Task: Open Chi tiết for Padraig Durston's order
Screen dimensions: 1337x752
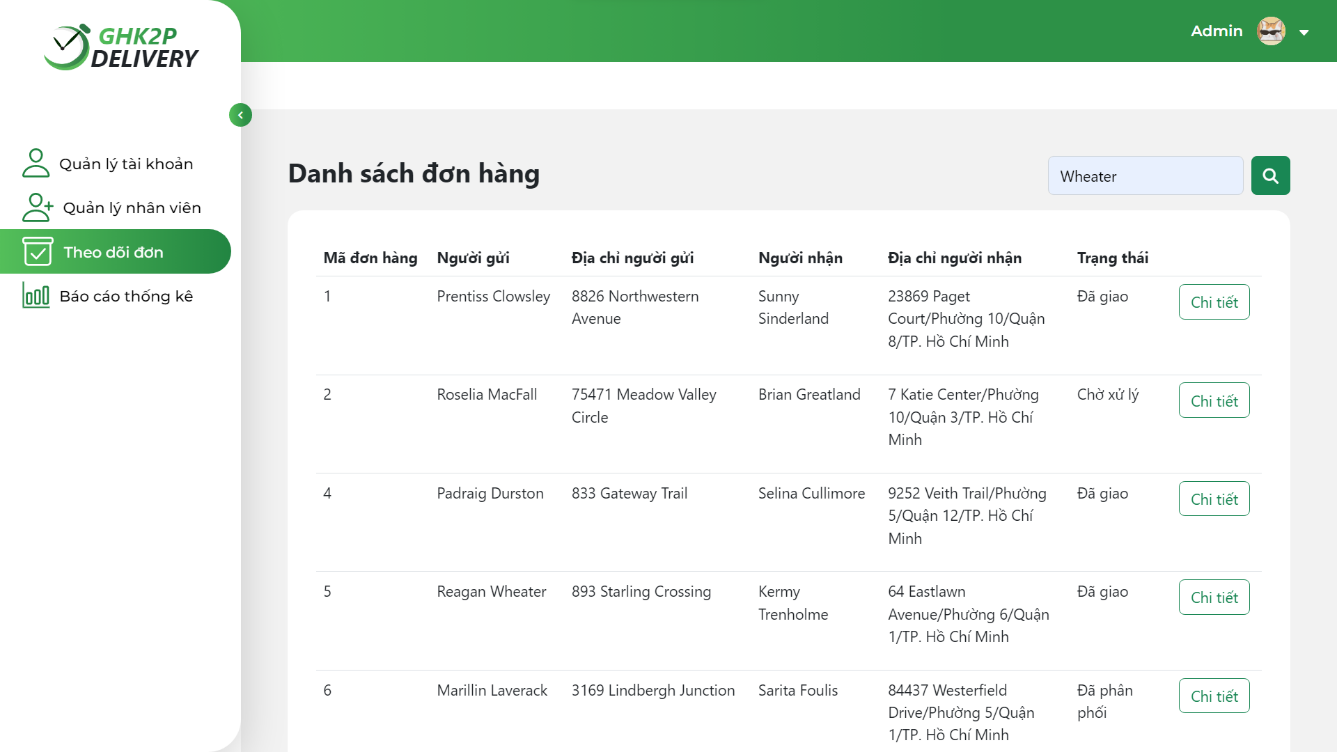Action: tap(1214, 498)
